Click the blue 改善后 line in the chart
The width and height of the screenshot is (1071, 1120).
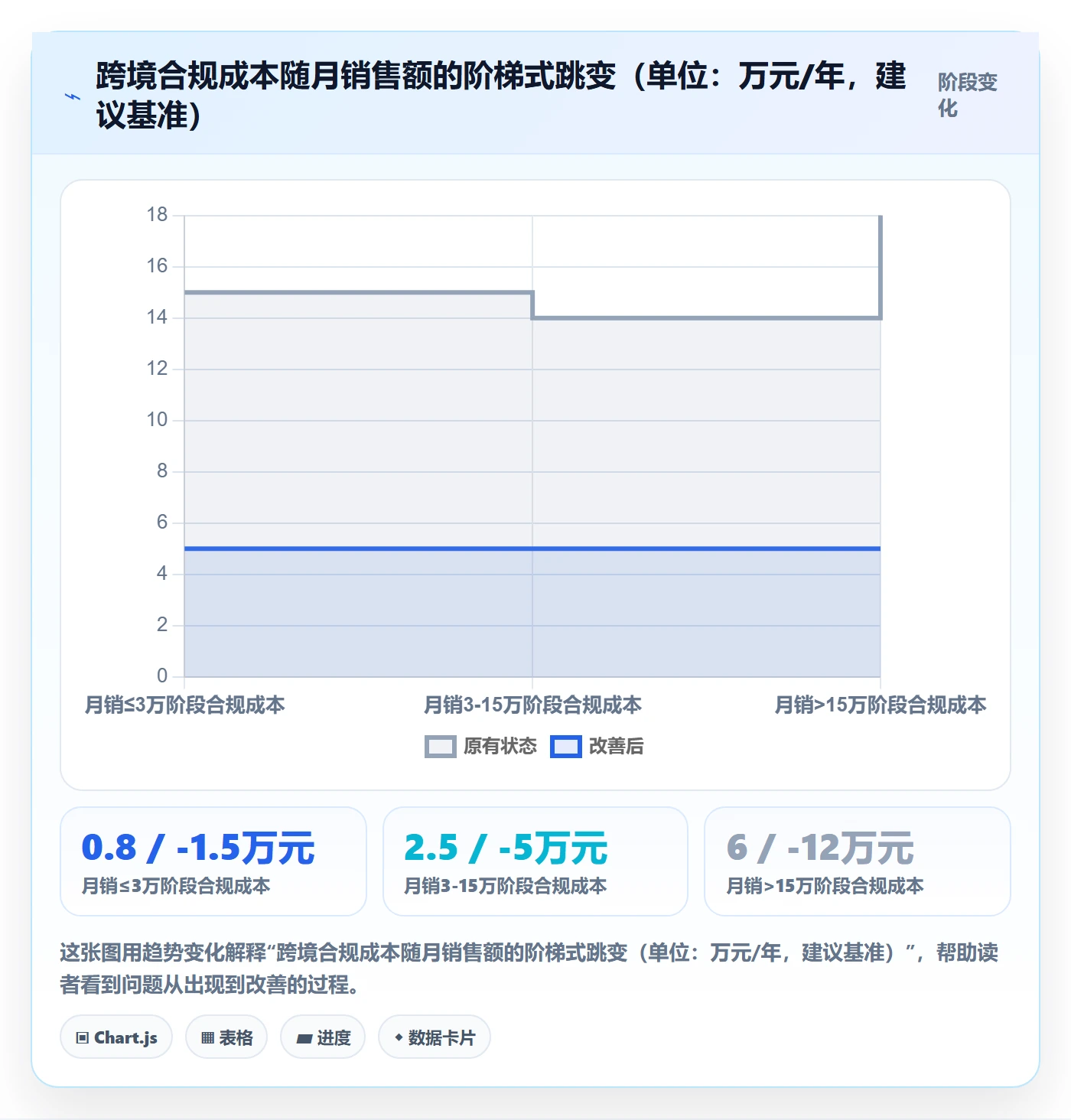tap(532, 549)
